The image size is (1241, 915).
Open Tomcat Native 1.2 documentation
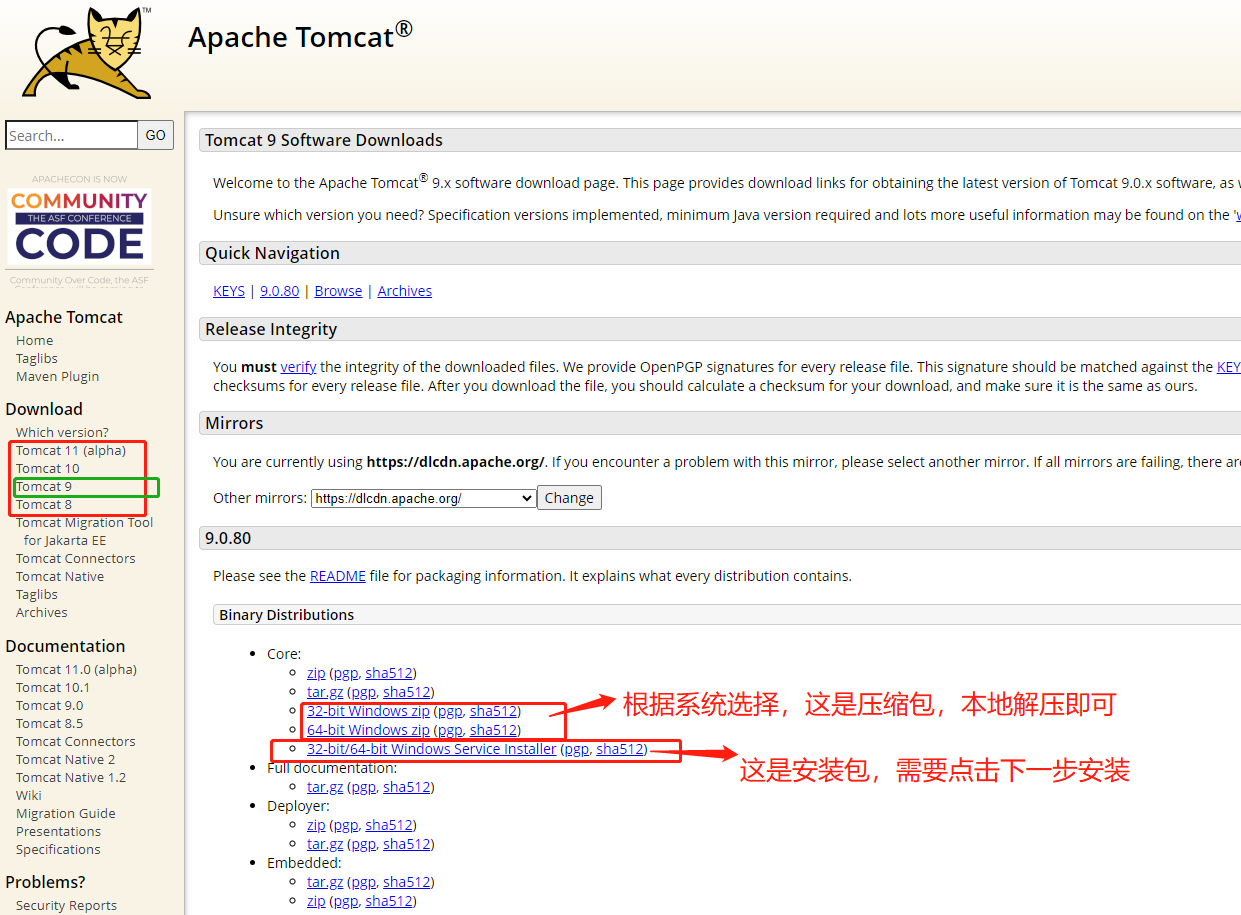(x=71, y=777)
